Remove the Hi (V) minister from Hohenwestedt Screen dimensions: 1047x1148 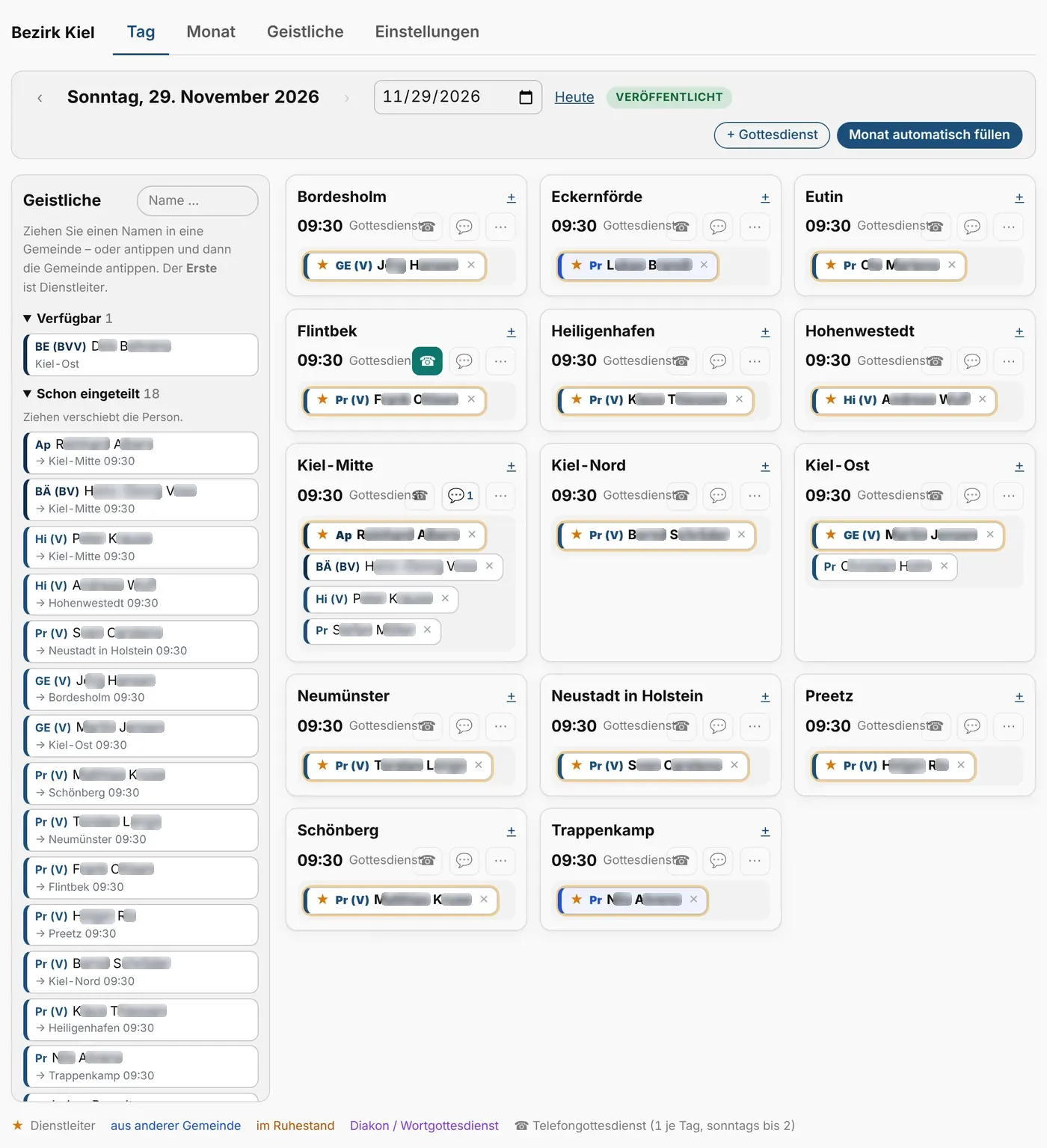point(983,399)
